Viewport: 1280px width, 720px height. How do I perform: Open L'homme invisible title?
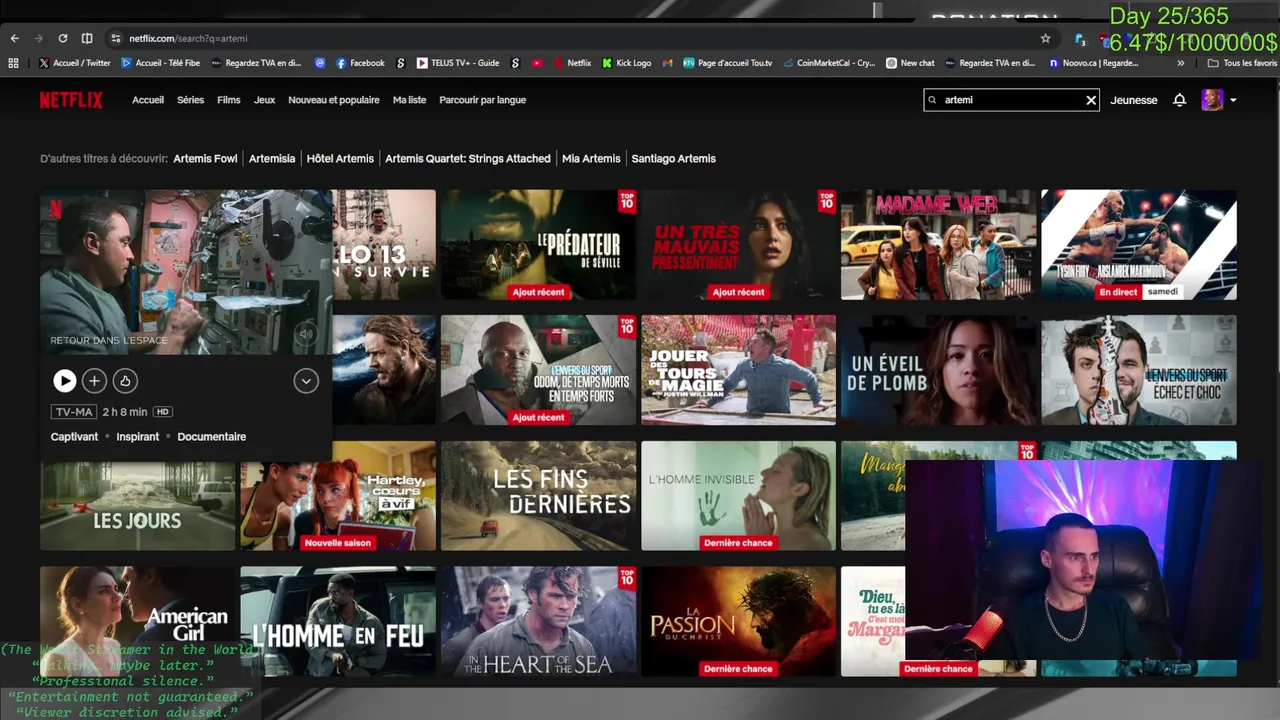coord(738,496)
